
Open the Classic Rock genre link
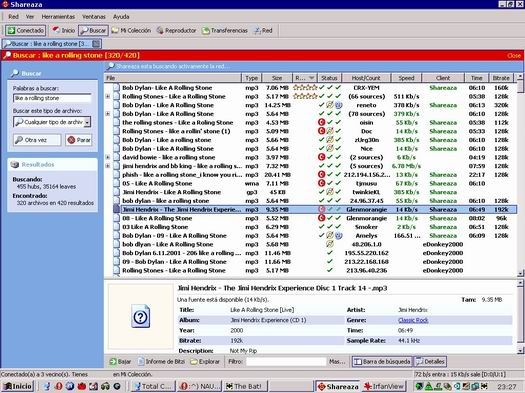click(x=413, y=320)
